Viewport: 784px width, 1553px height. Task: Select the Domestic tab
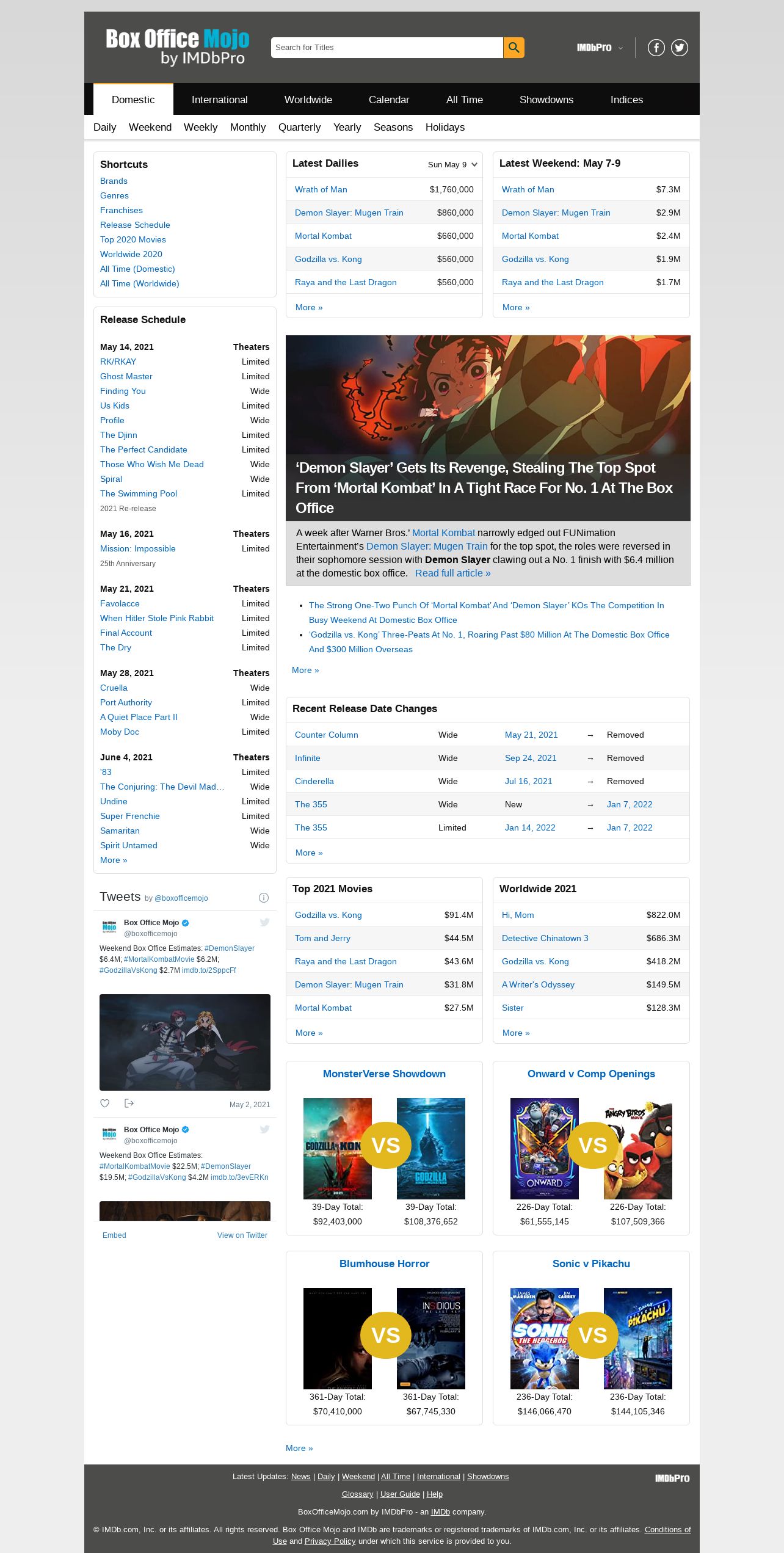tap(133, 100)
